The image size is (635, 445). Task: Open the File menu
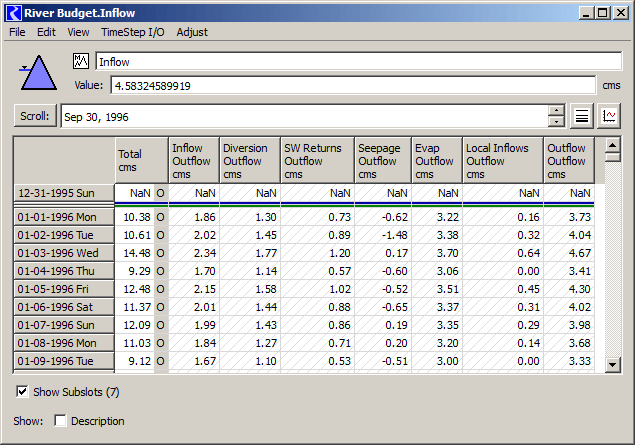[17, 32]
